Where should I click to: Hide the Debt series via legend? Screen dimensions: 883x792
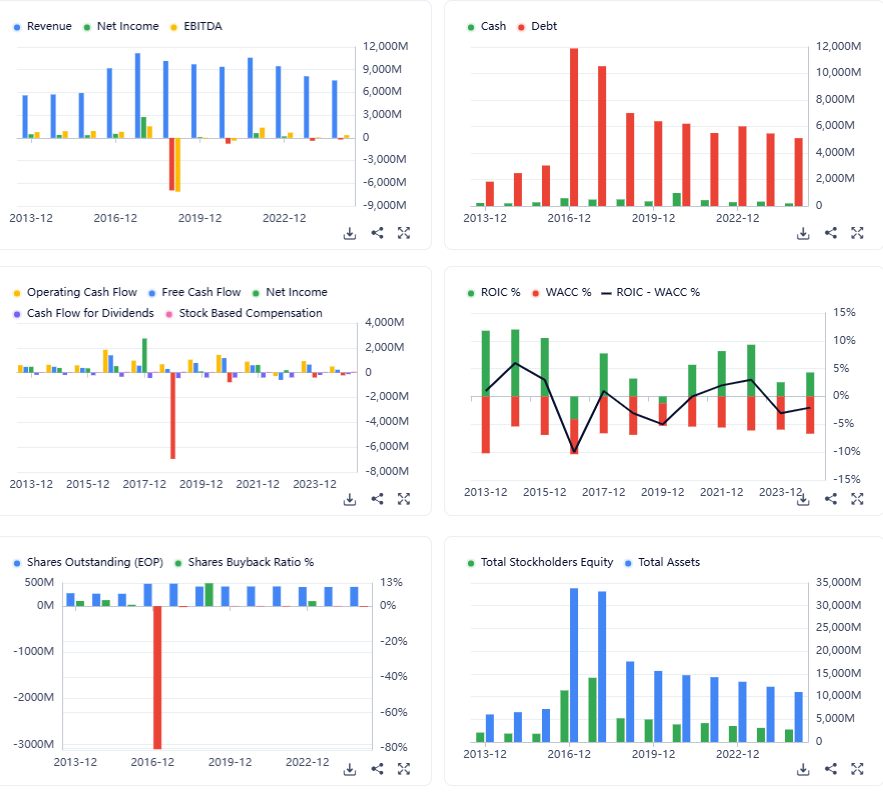pyautogui.click(x=537, y=26)
